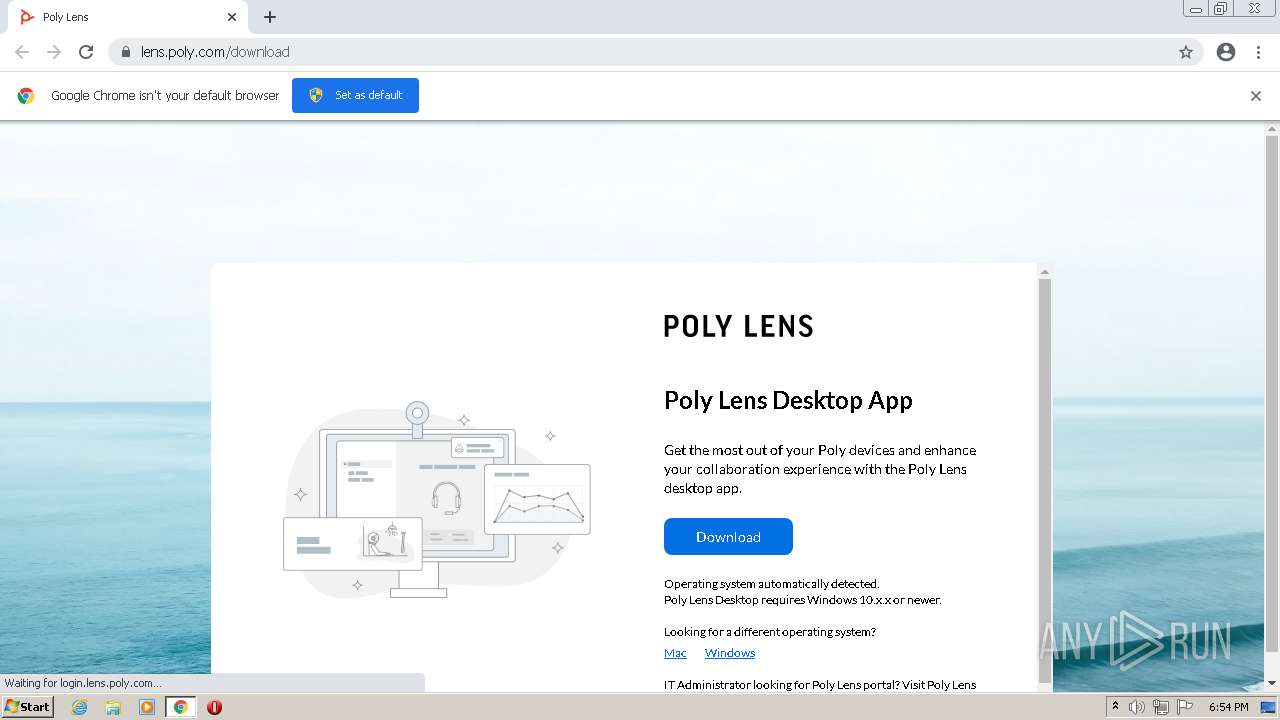Open the Chrome three-dot menu

1258,52
